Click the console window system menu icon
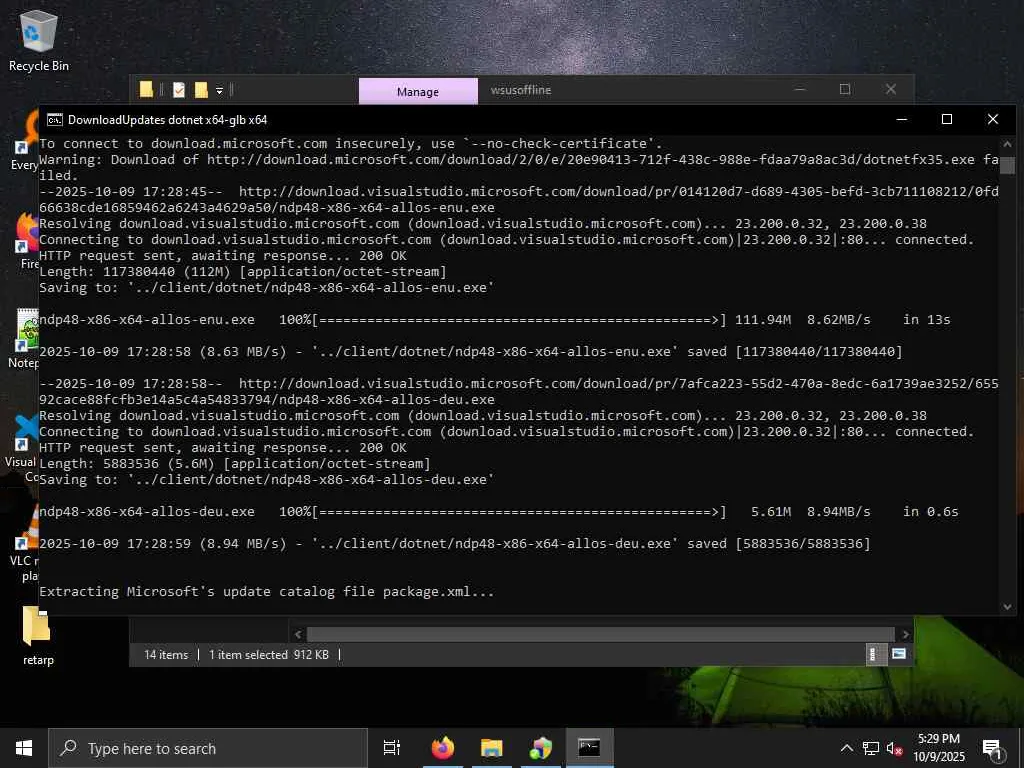 click(x=55, y=120)
